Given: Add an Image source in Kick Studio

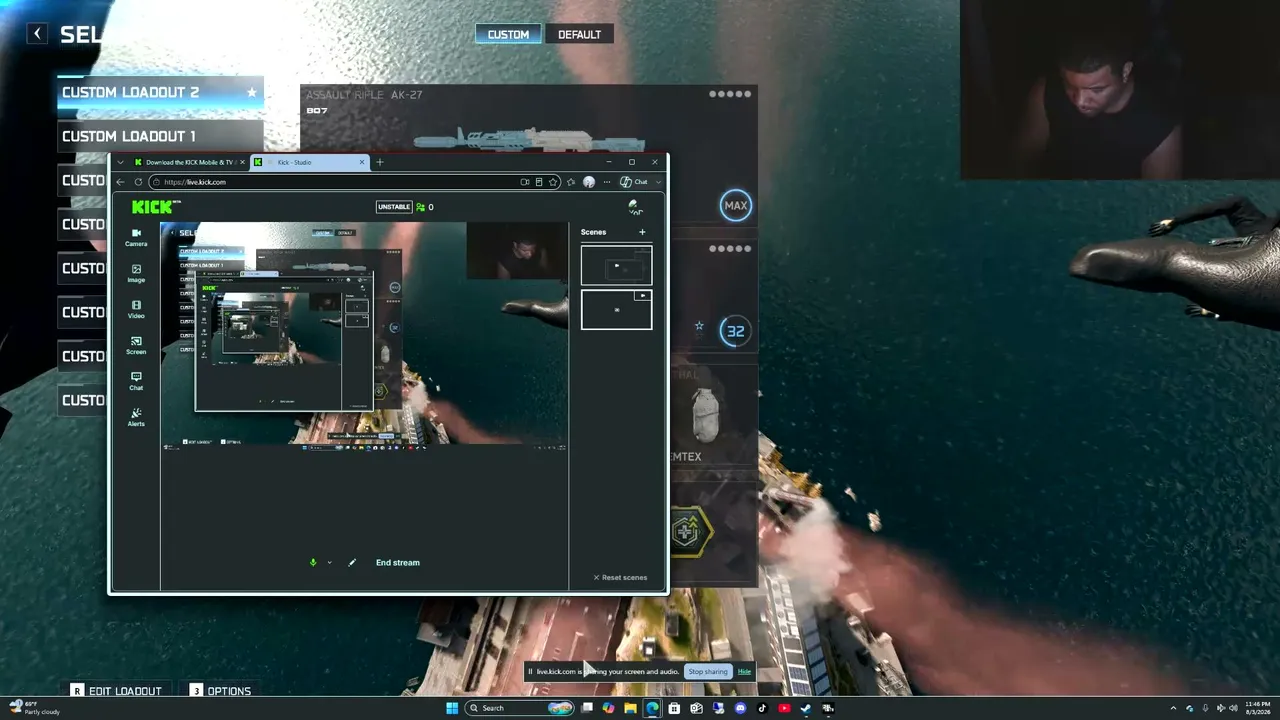Looking at the screenshot, I should [136, 274].
